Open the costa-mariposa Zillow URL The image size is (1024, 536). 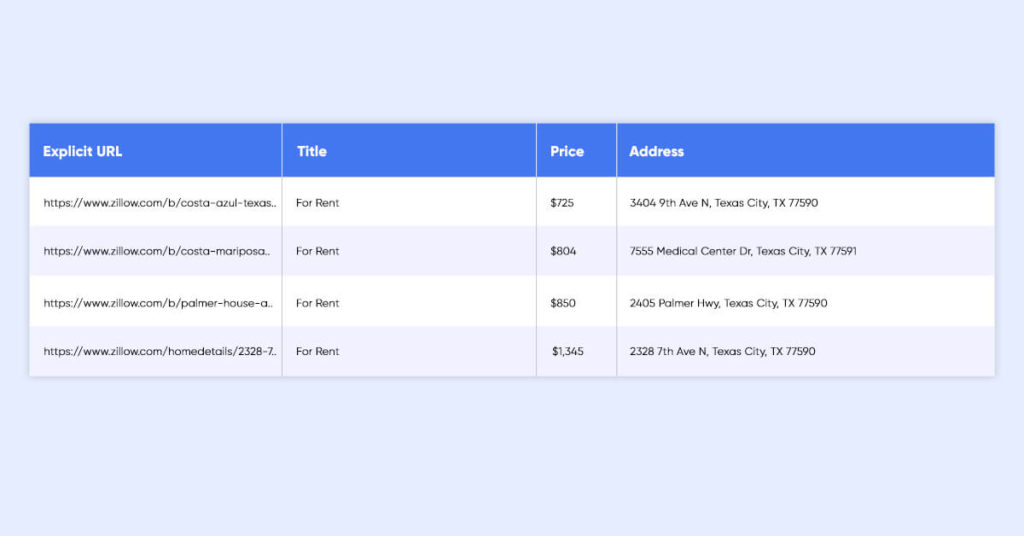click(157, 251)
